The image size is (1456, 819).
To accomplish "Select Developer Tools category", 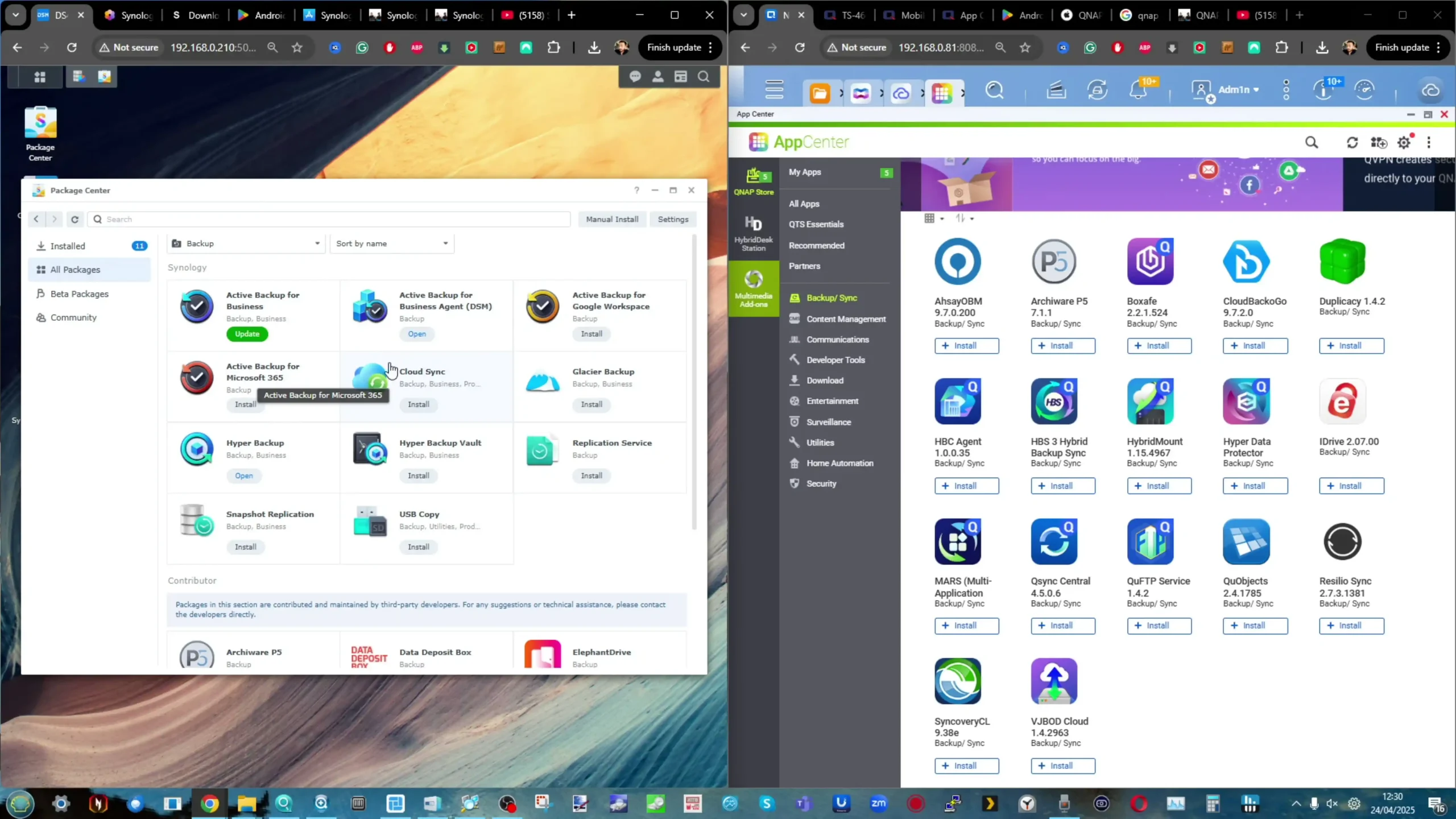I will pyautogui.click(x=835, y=360).
